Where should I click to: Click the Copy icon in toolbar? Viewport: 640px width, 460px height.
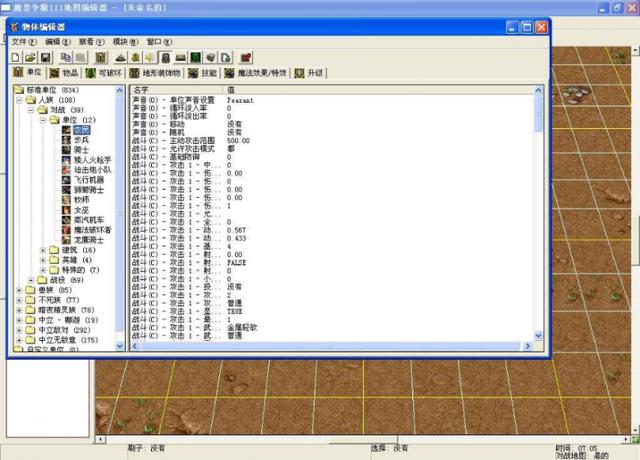click(x=63, y=57)
